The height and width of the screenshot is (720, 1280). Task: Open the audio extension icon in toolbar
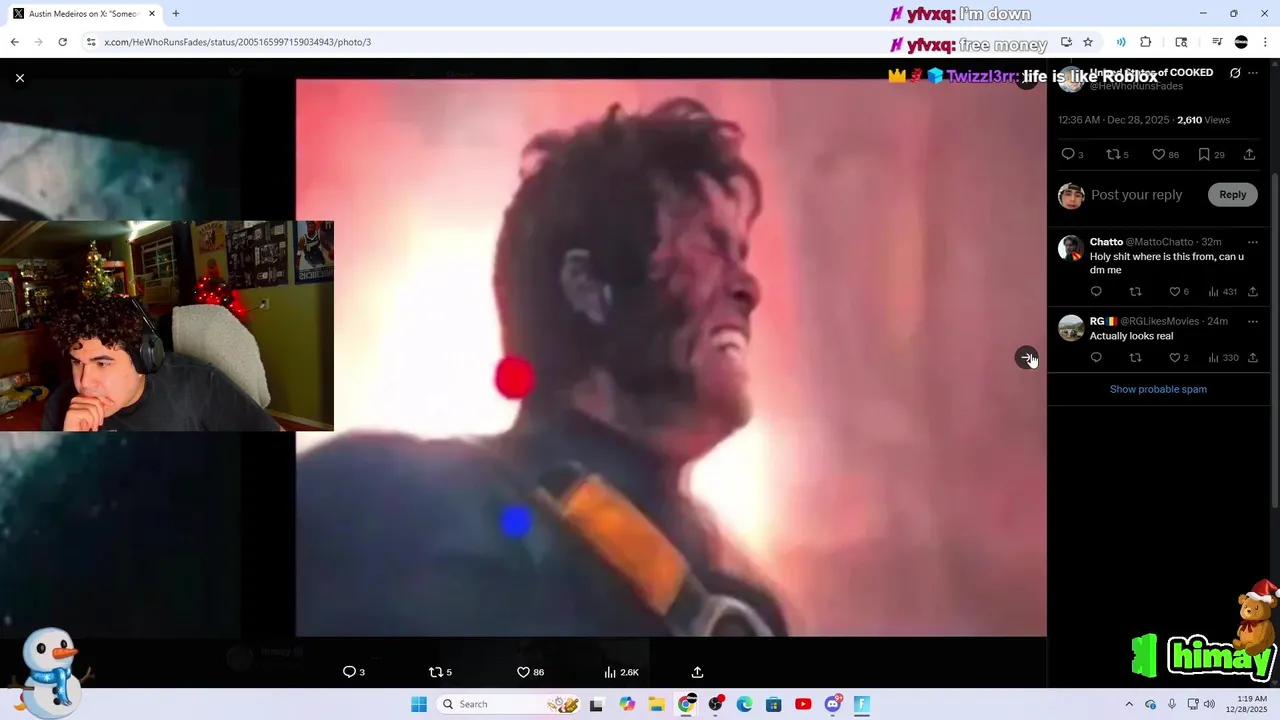(x=1121, y=42)
